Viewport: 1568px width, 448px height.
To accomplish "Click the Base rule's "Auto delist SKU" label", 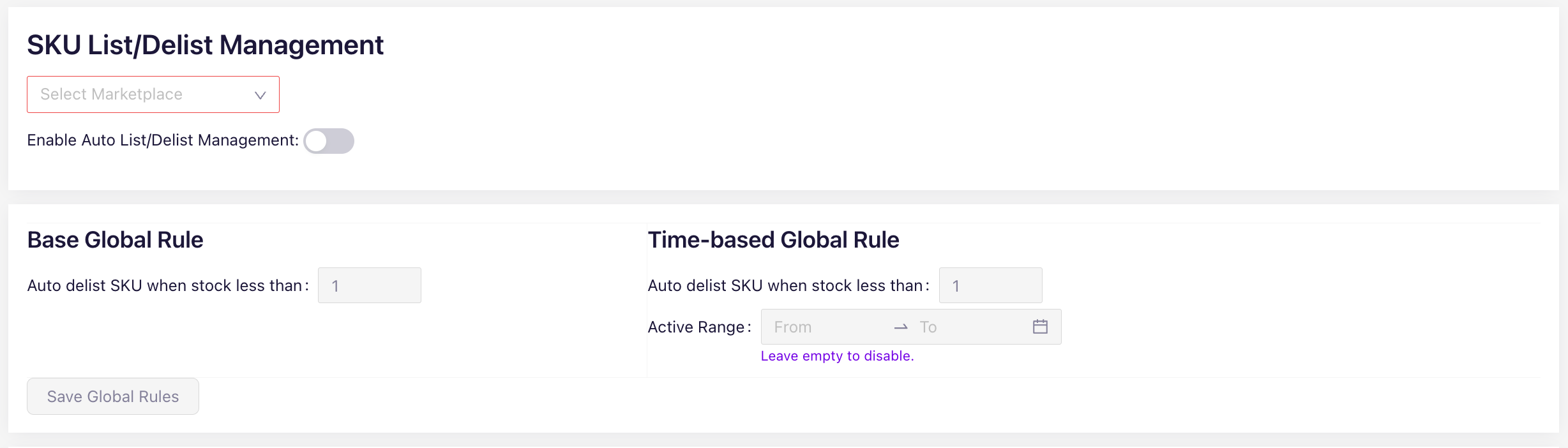I will coord(167,285).
